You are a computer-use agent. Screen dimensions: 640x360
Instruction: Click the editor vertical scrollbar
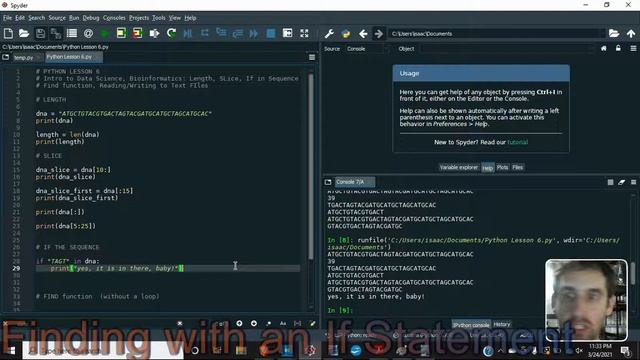point(311,167)
